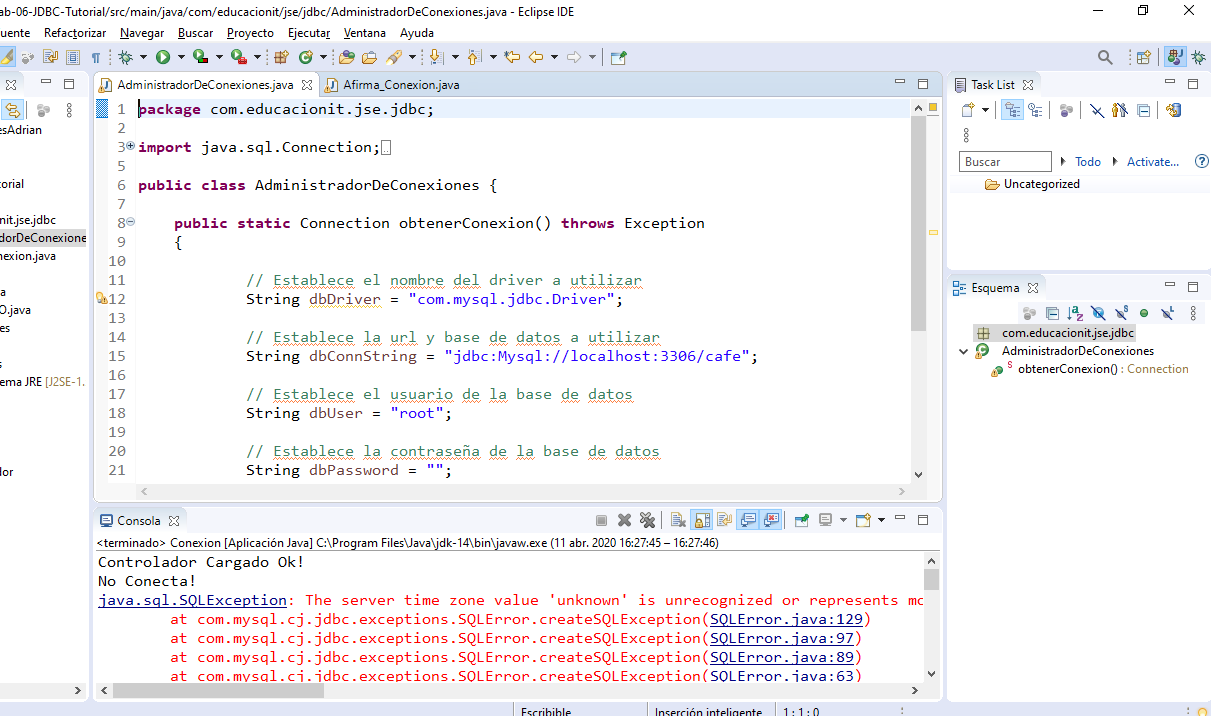Start debugging with the bug icon

[x=126, y=58]
